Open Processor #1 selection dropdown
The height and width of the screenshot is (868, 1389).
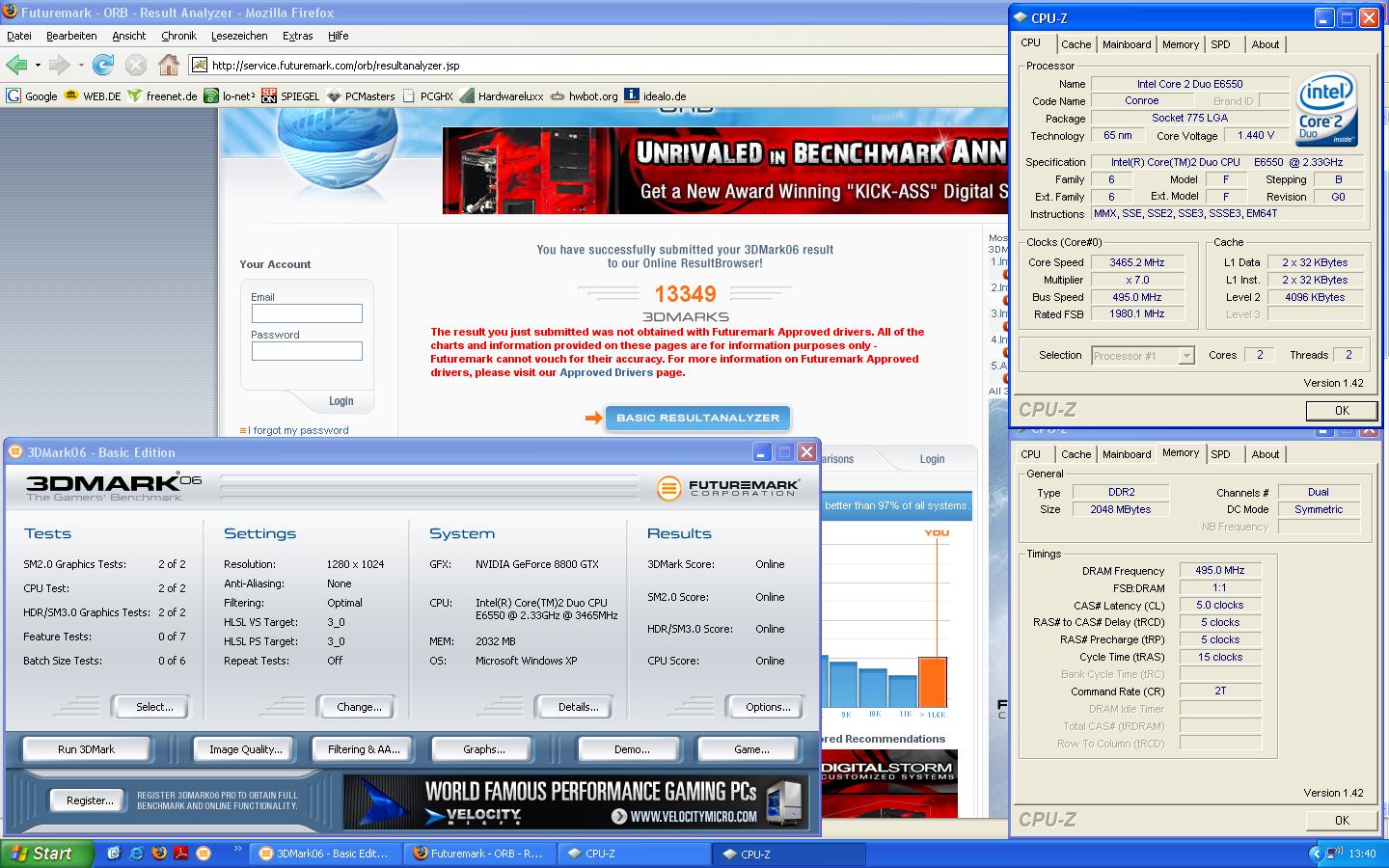[x=1143, y=356]
